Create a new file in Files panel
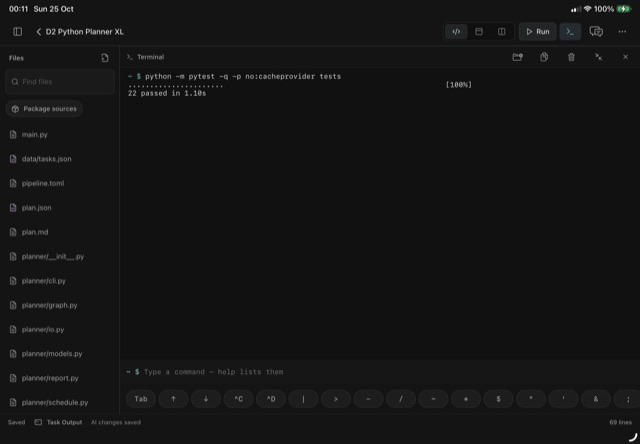640x444 pixels. click(x=105, y=58)
